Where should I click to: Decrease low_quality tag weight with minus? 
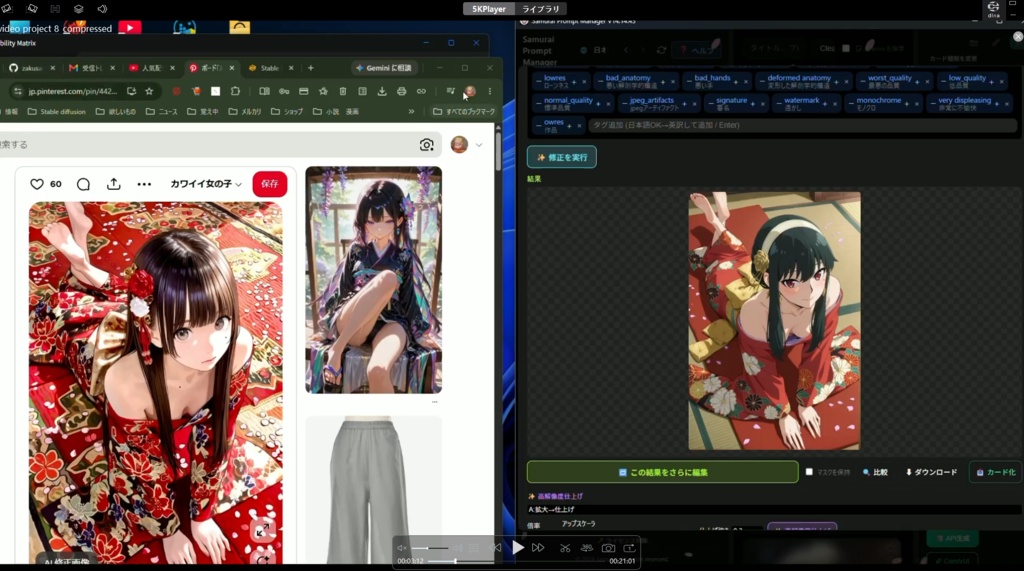tap(942, 82)
